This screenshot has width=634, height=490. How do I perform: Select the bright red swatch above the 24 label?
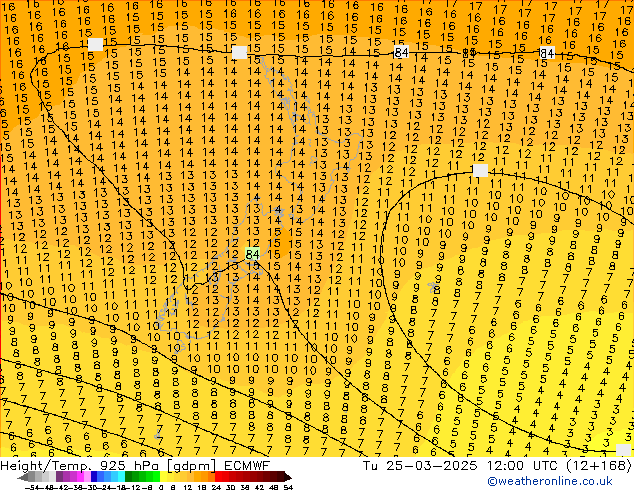218,477
